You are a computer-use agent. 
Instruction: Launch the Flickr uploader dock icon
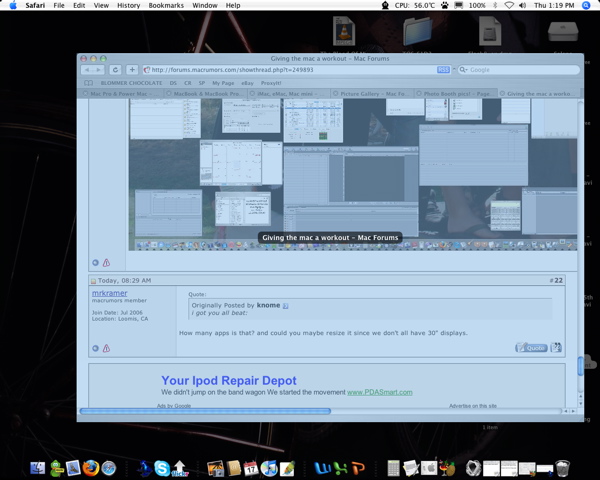[179, 468]
